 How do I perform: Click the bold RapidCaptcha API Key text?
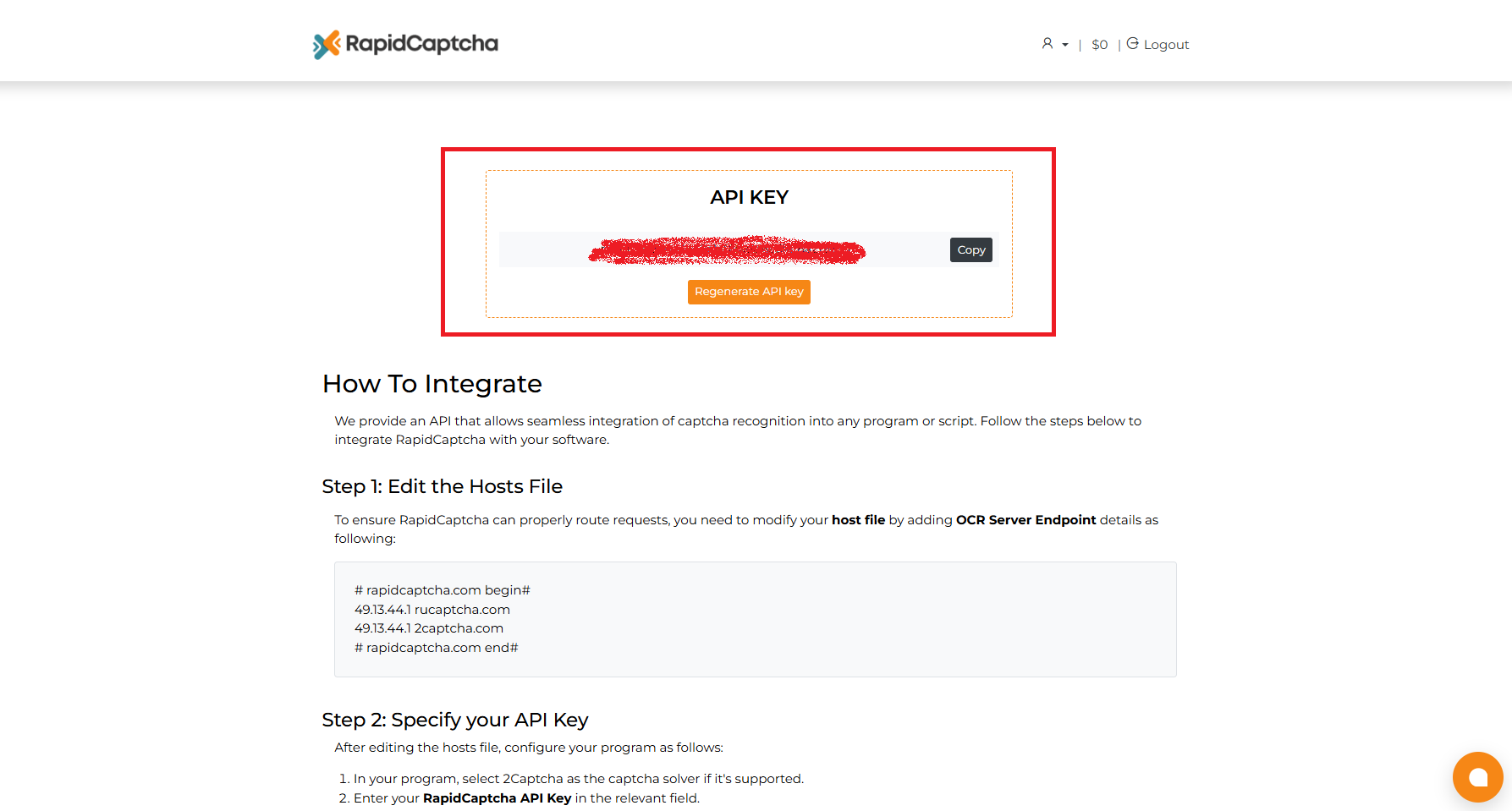coord(497,798)
